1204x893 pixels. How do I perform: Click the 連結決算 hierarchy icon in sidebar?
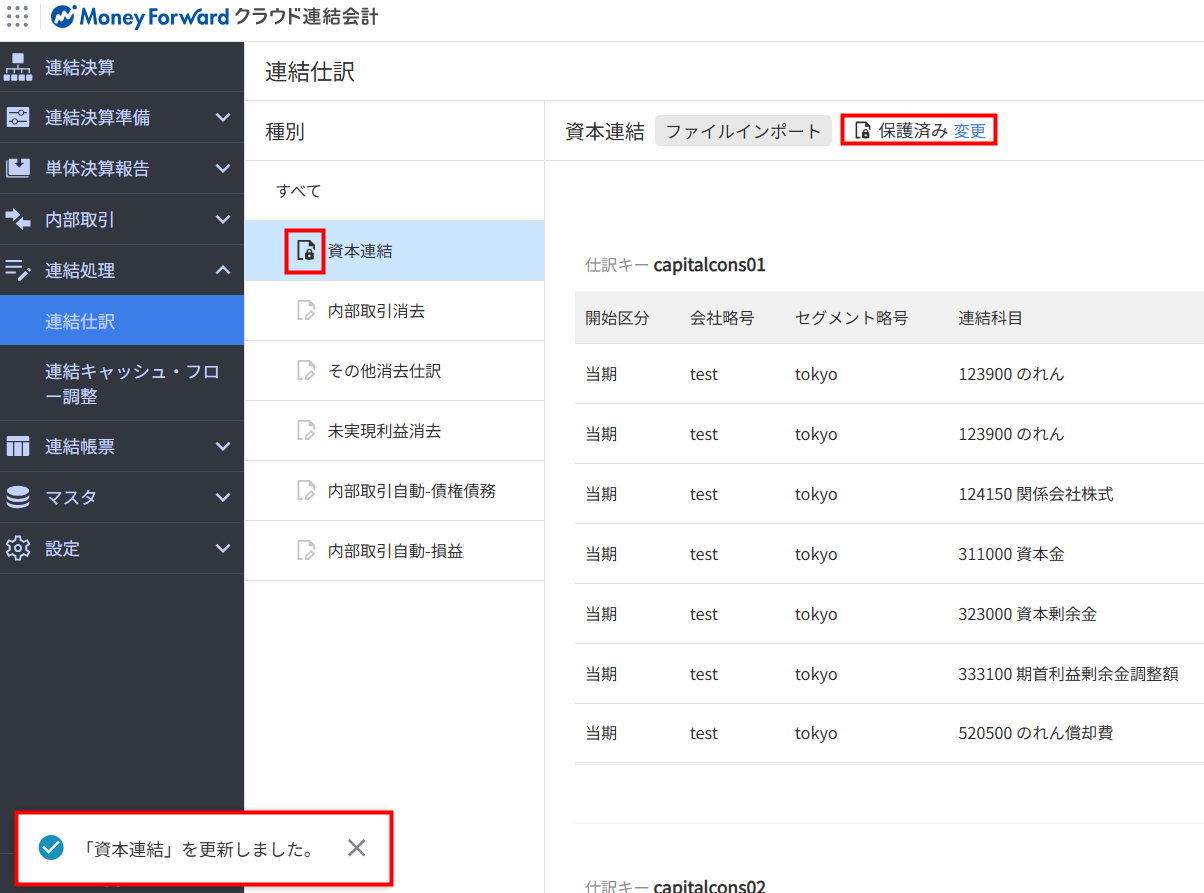(x=18, y=67)
